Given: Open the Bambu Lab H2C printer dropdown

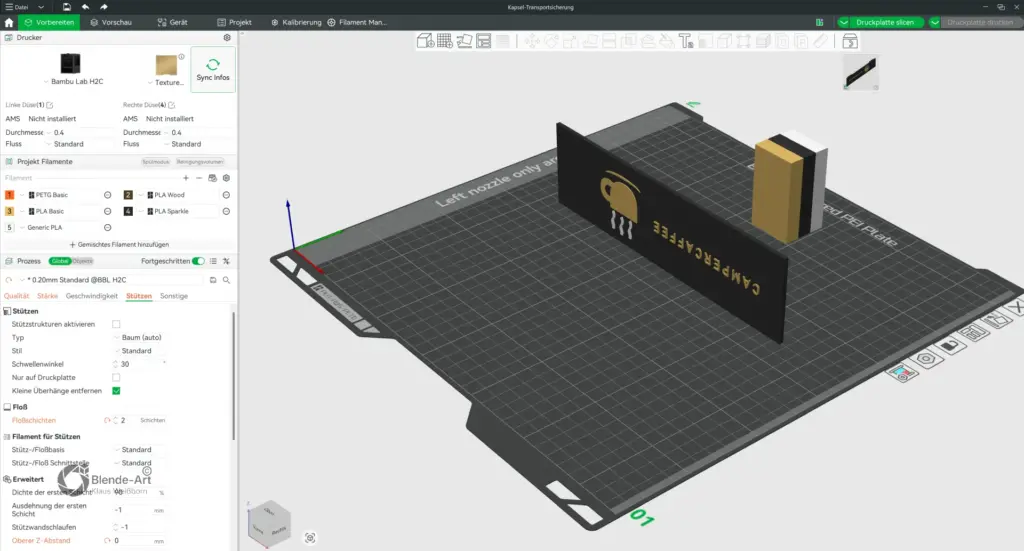Looking at the screenshot, I should point(73,82).
